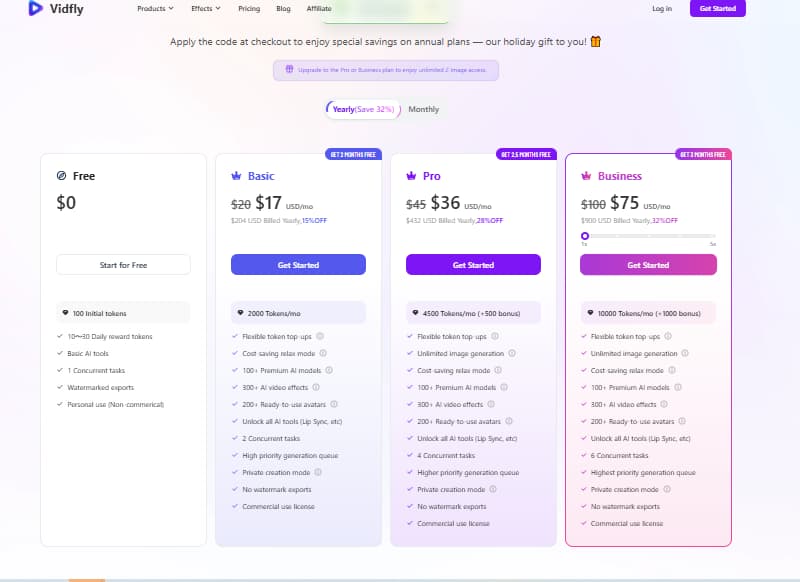Click the crown icon beside the Pro plan

coord(412,175)
